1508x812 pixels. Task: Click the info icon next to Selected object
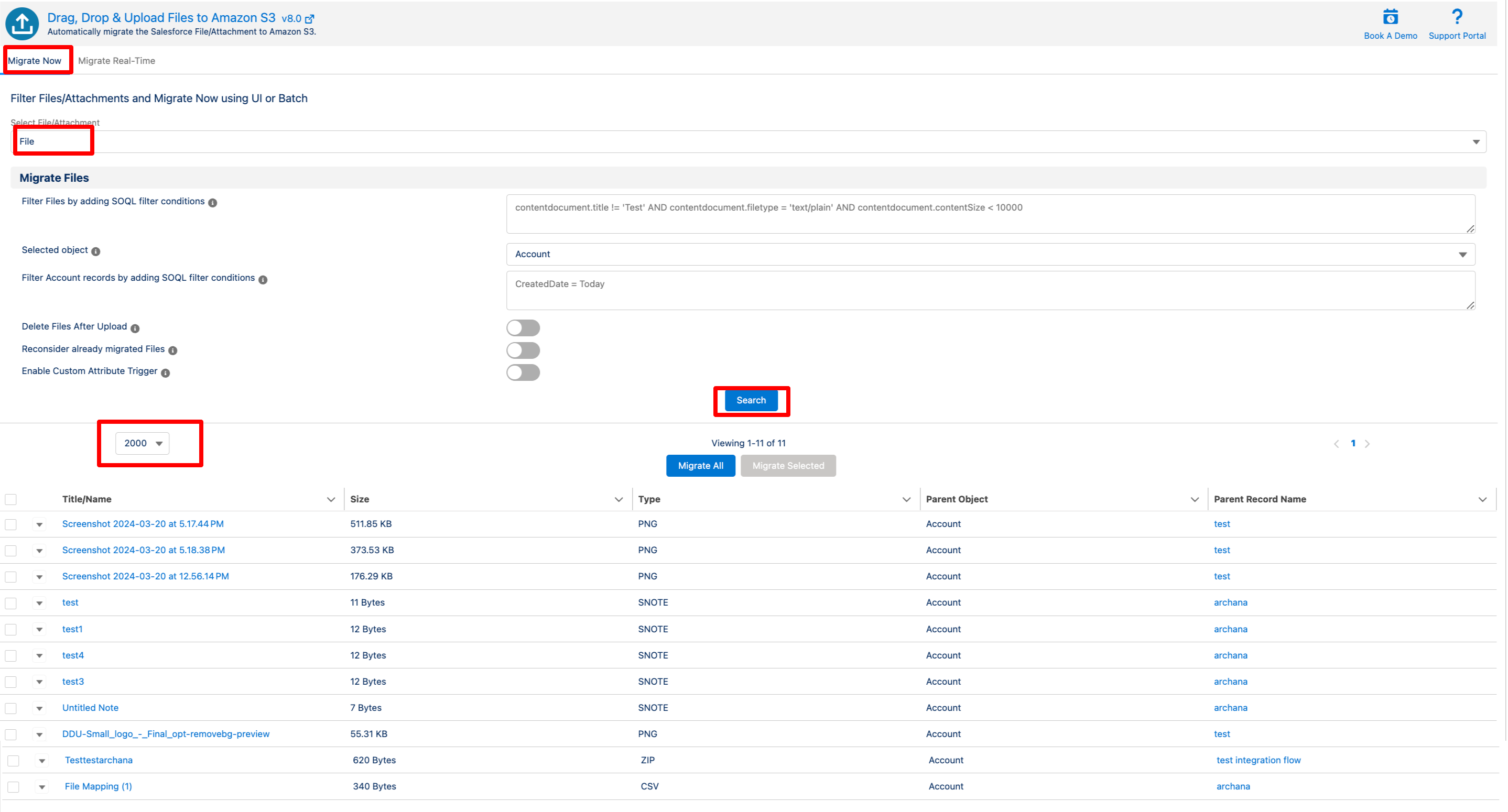tap(96, 251)
